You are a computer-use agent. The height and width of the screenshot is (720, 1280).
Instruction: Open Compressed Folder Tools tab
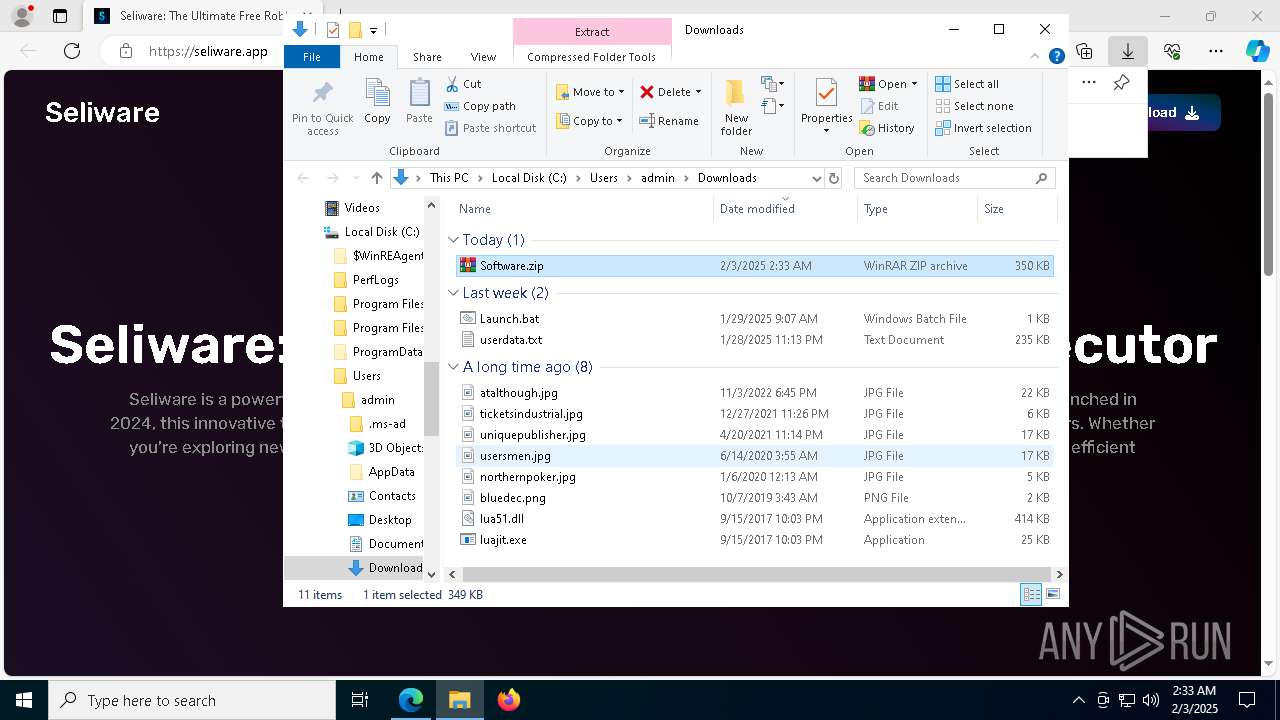(x=592, y=57)
